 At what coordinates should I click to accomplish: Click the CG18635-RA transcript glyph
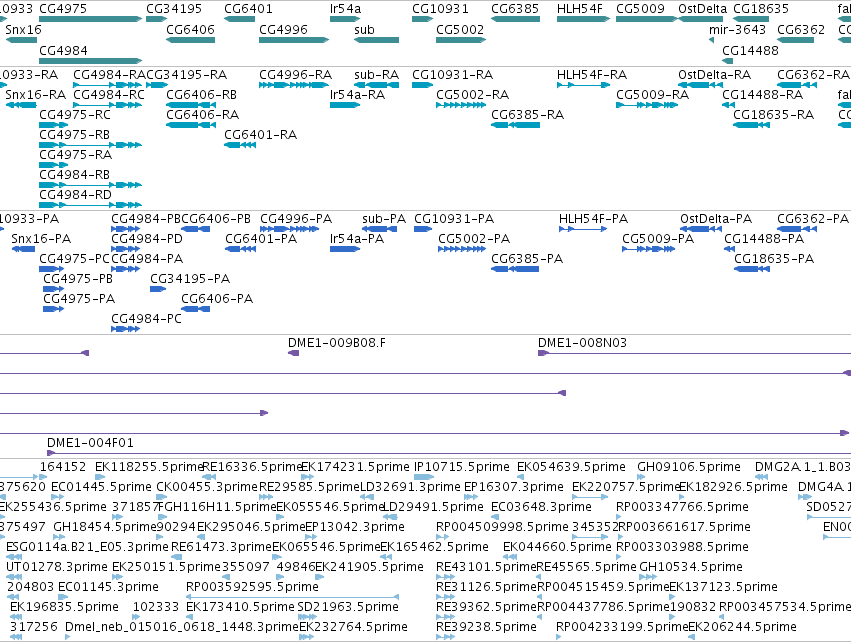[751, 125]
